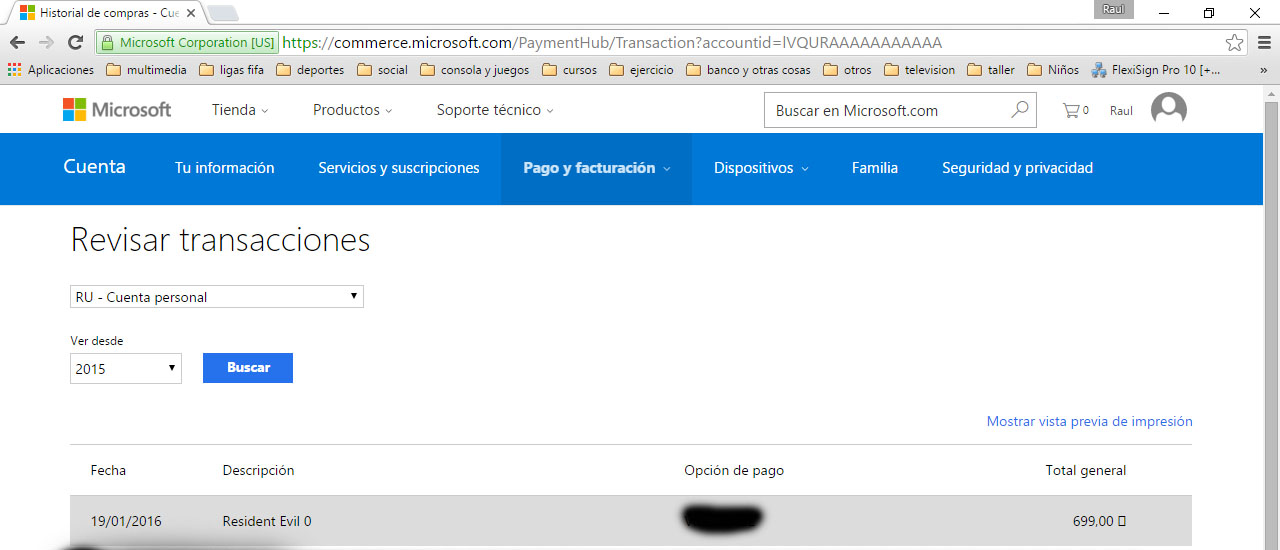Viewport: 1280px width, 550px height.
Task: Click the 699,00 total amount
Action: [x=1099, y=521]
